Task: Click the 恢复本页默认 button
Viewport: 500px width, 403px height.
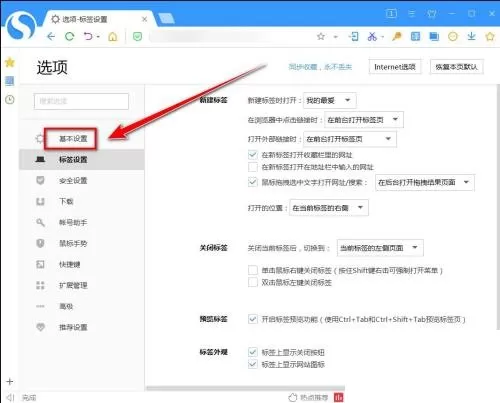Action: (x=456, y=67)
